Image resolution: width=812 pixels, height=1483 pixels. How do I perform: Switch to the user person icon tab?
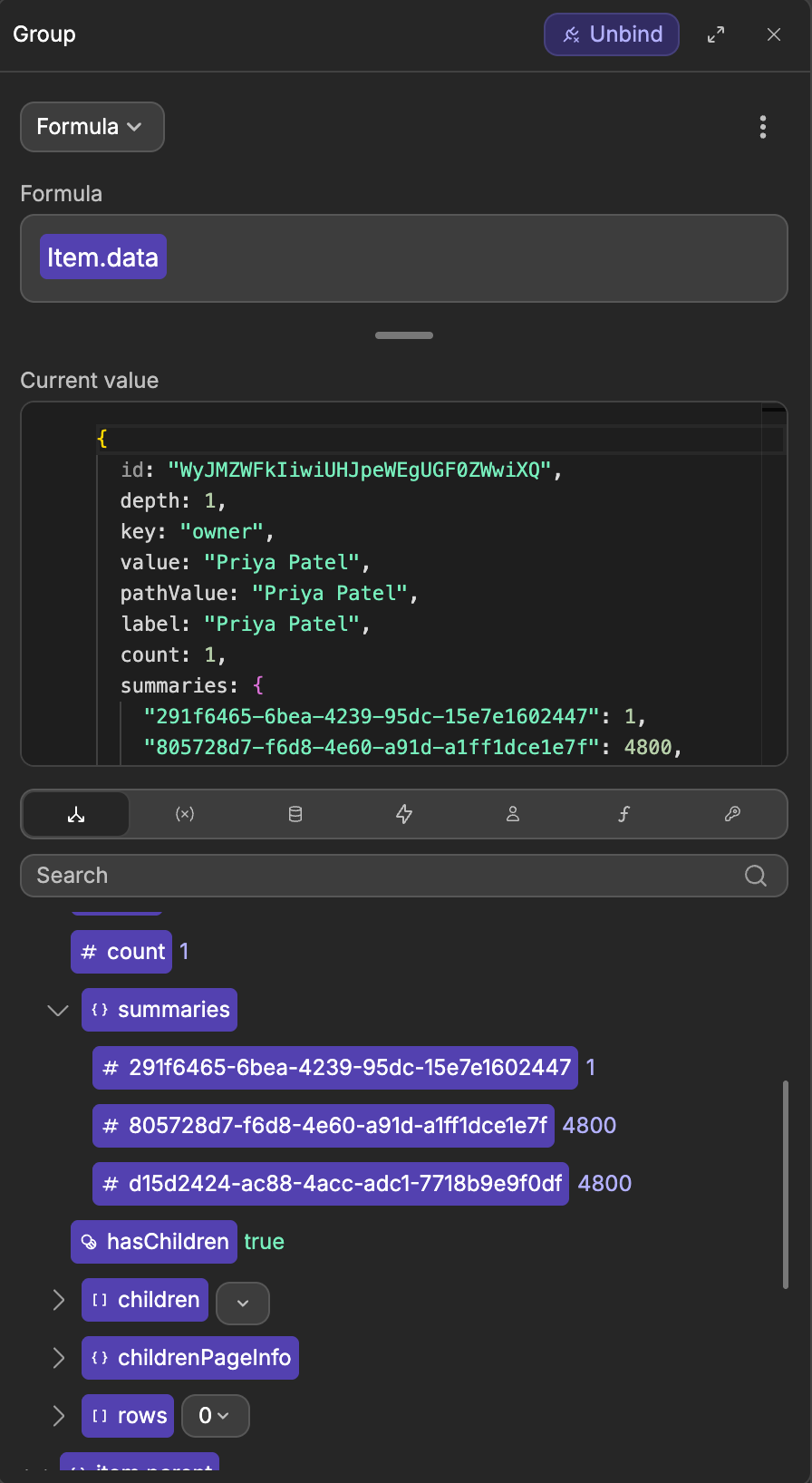513,814
